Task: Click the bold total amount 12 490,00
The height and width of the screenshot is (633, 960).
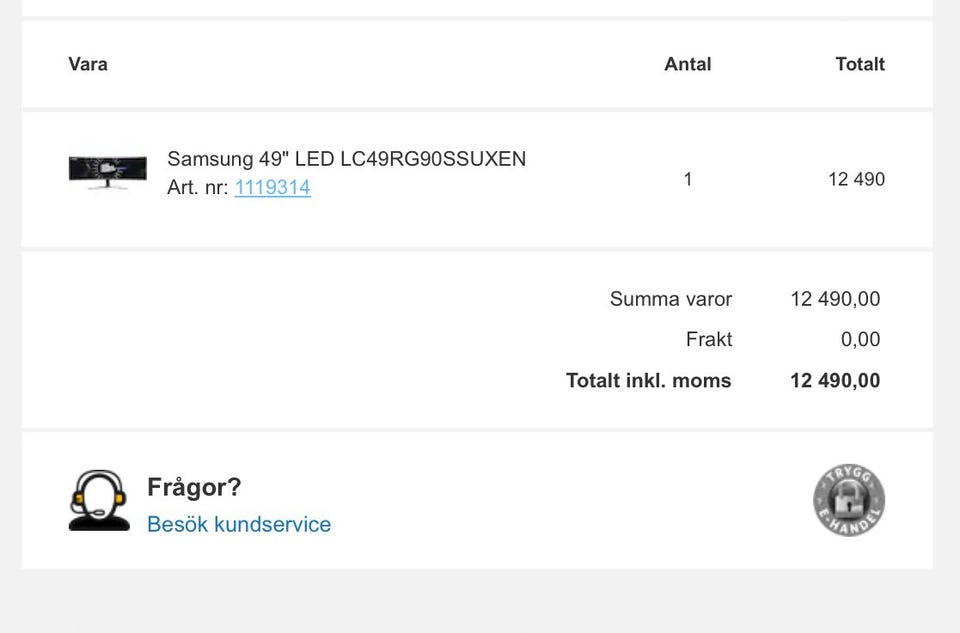Action: 835,380
